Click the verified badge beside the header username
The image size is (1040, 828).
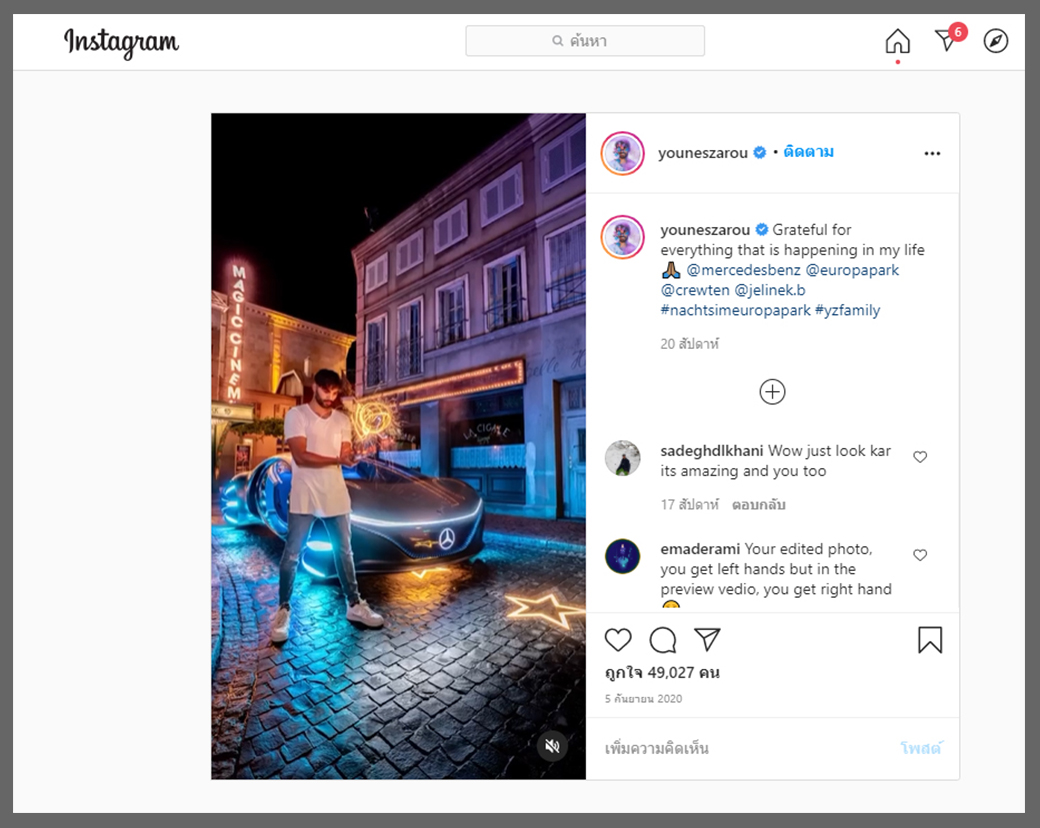[x=759, y=153]
